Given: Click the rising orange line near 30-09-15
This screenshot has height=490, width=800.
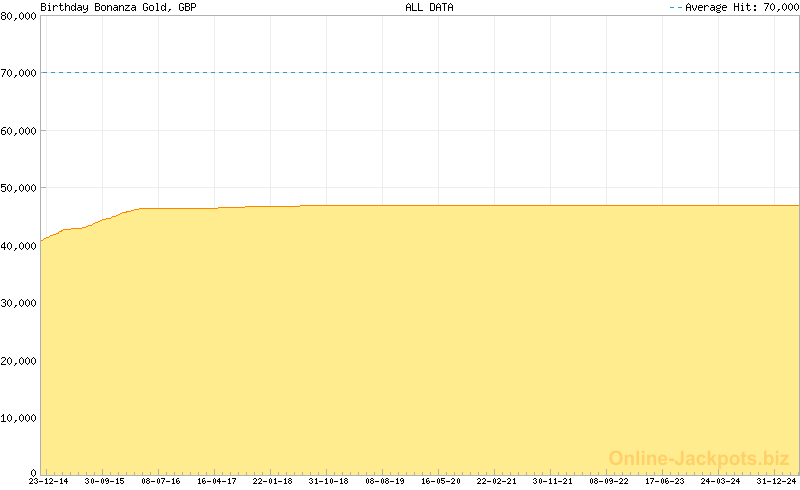Looking at the screenshot, I should tap(105, 219).
